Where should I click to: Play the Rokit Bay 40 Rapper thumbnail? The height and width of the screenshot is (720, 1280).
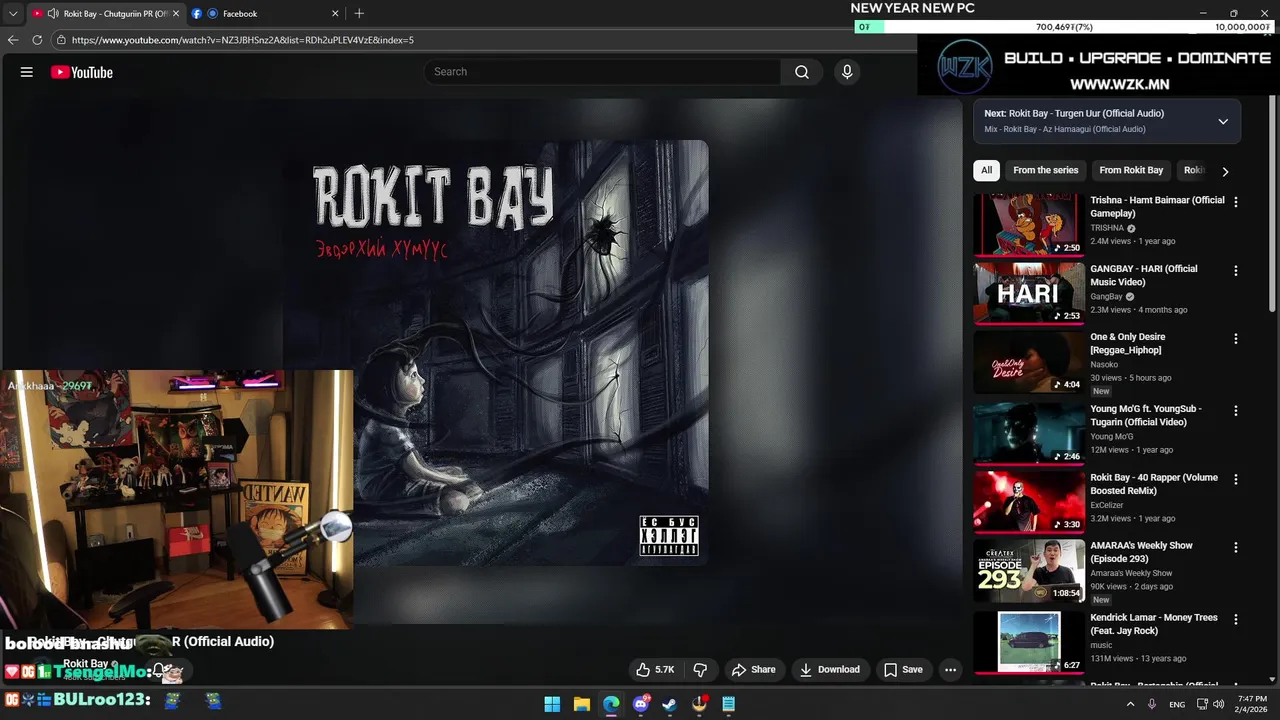click(x=1029, y=502)
